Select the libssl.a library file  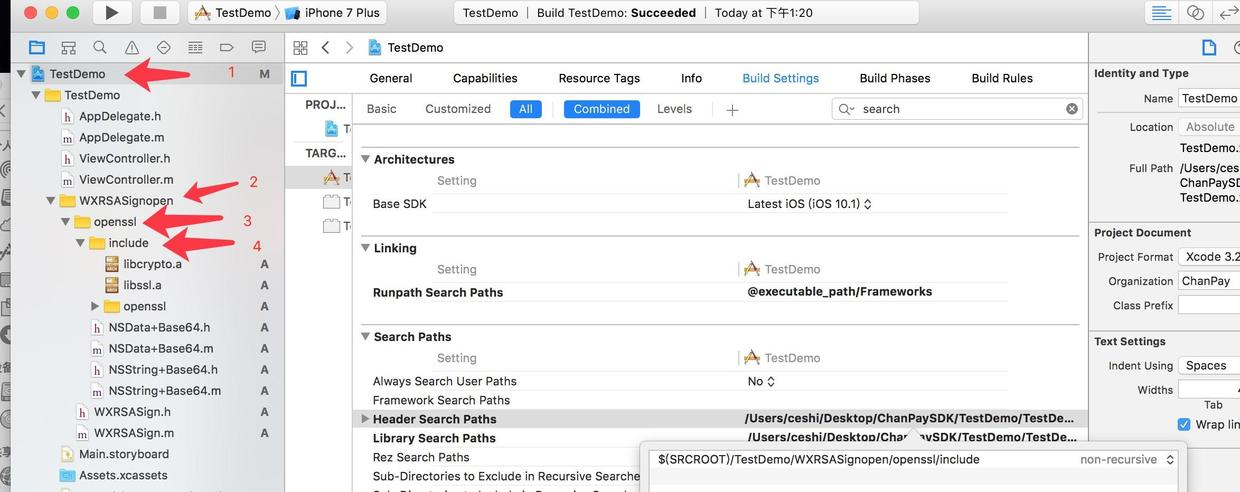[x=142, y=285]
